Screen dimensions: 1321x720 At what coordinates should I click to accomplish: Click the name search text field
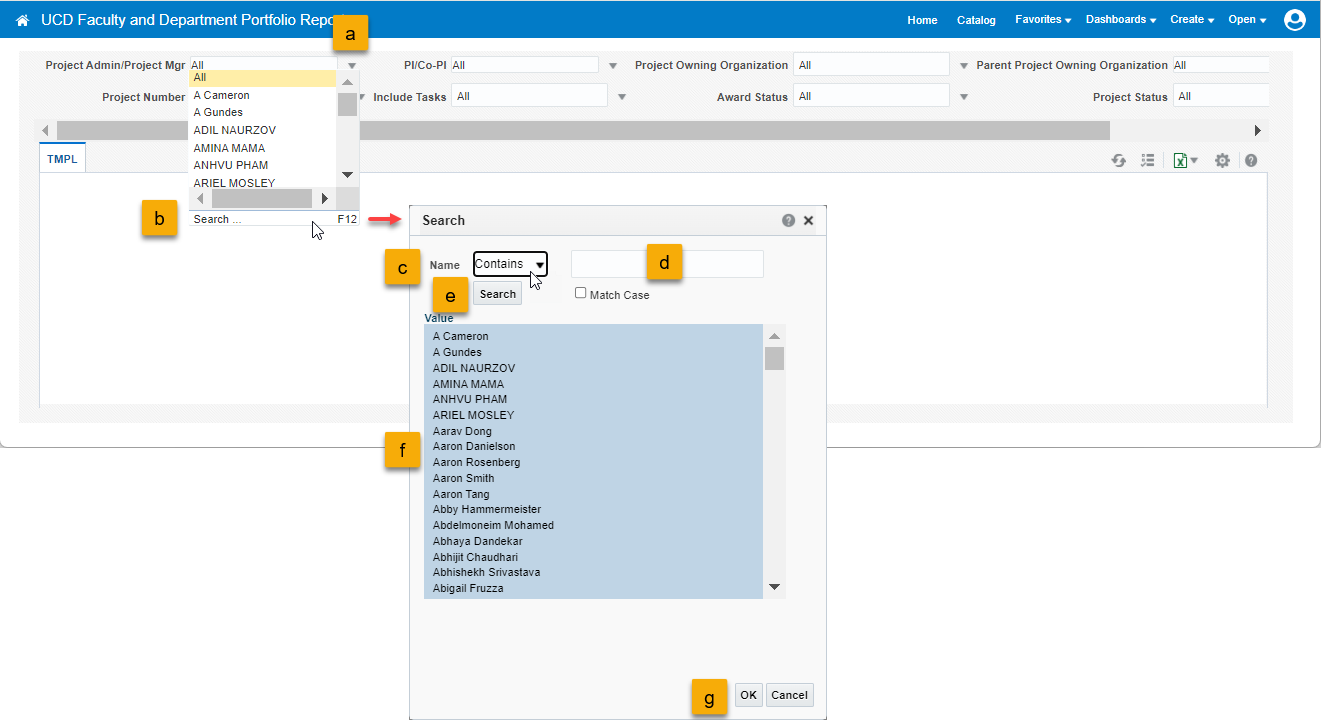pos(667,264)
